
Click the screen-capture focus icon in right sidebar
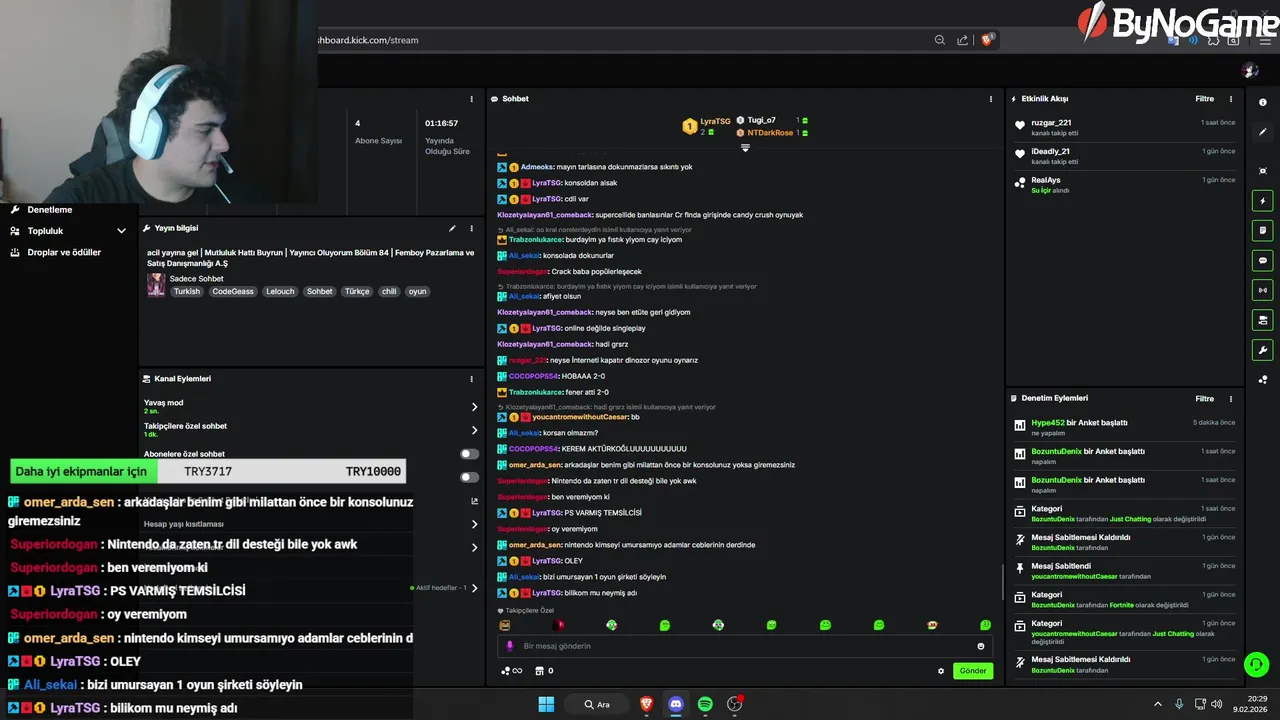1263,171
